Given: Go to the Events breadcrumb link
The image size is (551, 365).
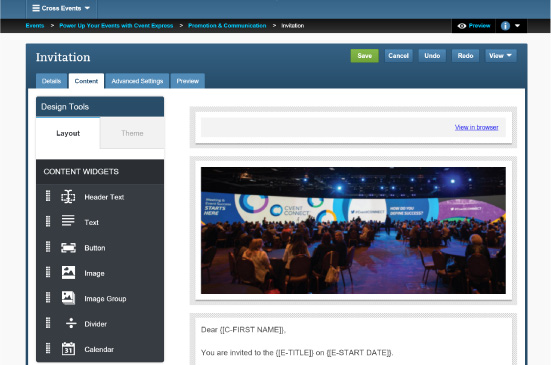Looking at the screenshot, I should (35, 26).
